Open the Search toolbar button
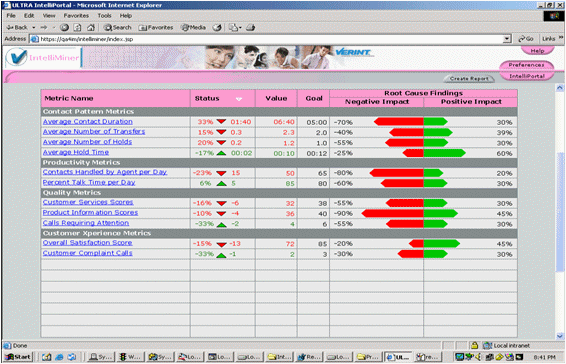Image resolution: width=566 pixels, height=364 pixels. [118, 27]
